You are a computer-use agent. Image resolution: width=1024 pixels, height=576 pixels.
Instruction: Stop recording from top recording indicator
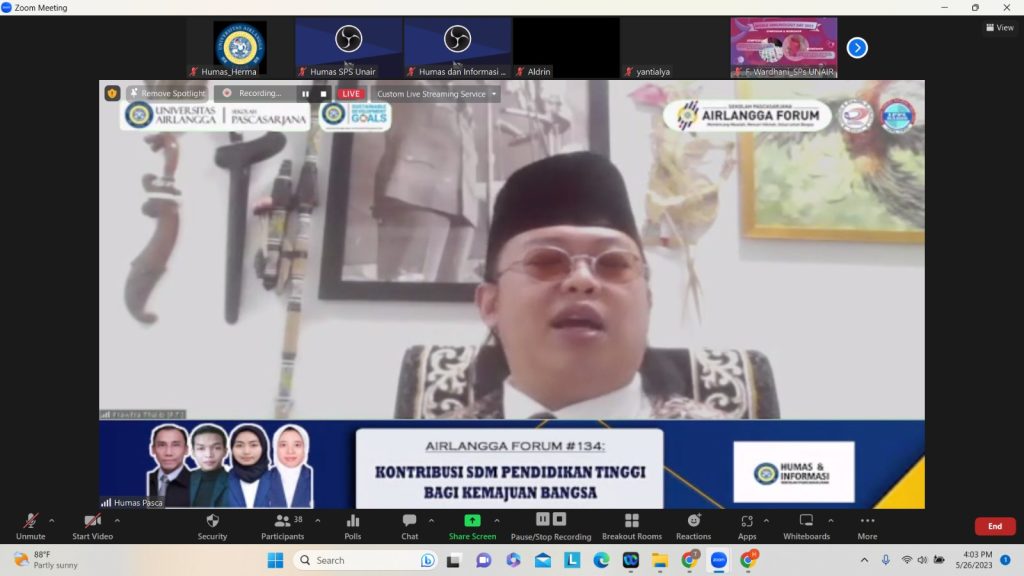pyautogui.click(x=323, y=93)
